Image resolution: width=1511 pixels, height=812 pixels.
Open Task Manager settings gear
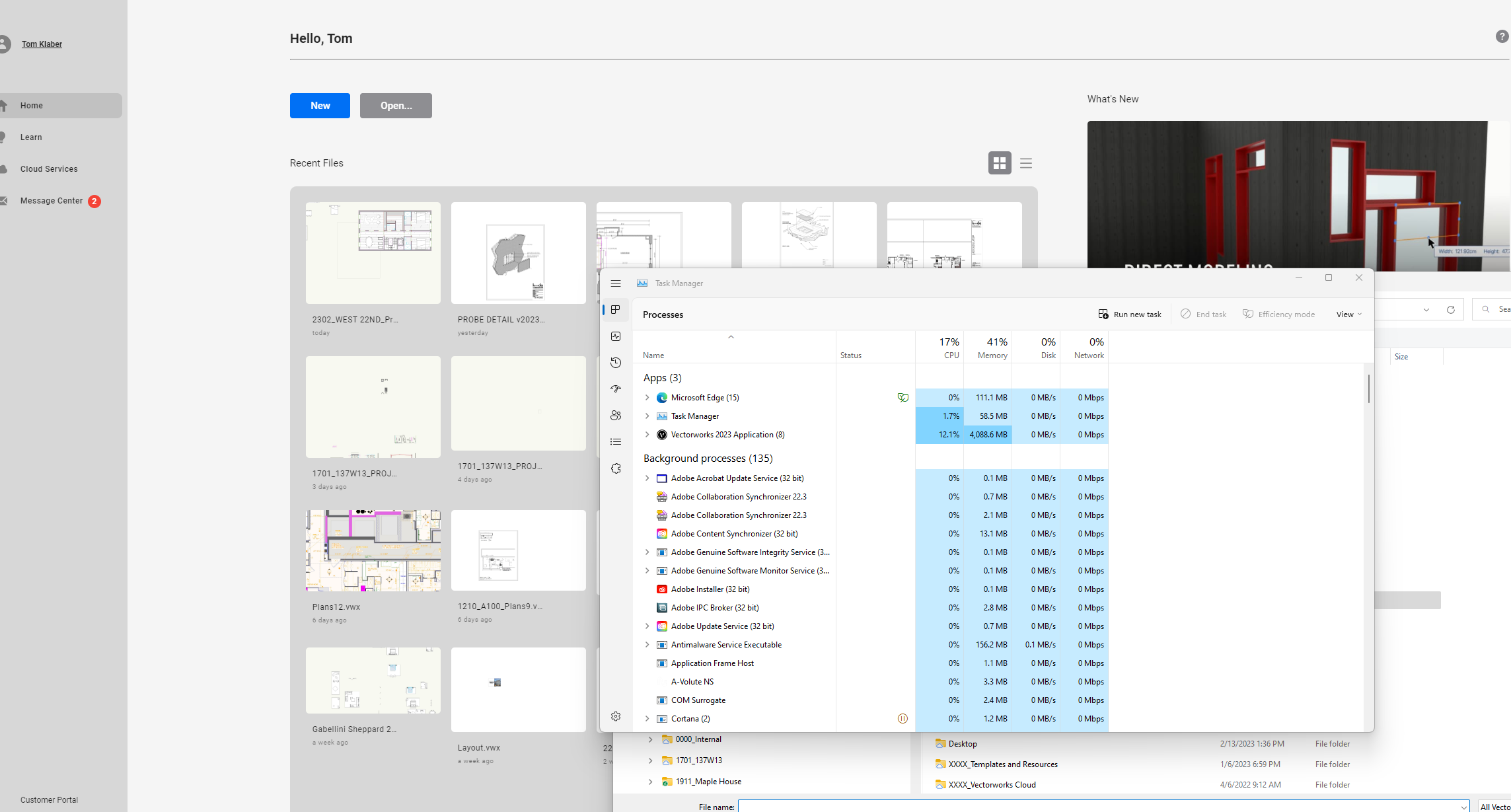[x=616, y=716]
